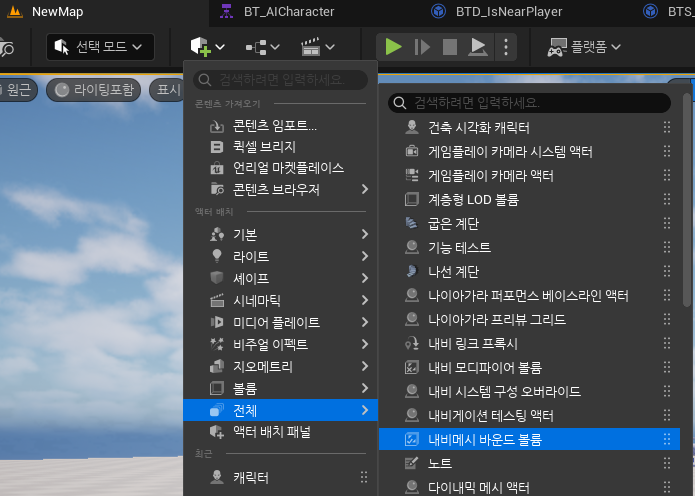Click the 라이팅포함 view mode button
The width and height of the screenshot is (695, 496).
[94, 90]
